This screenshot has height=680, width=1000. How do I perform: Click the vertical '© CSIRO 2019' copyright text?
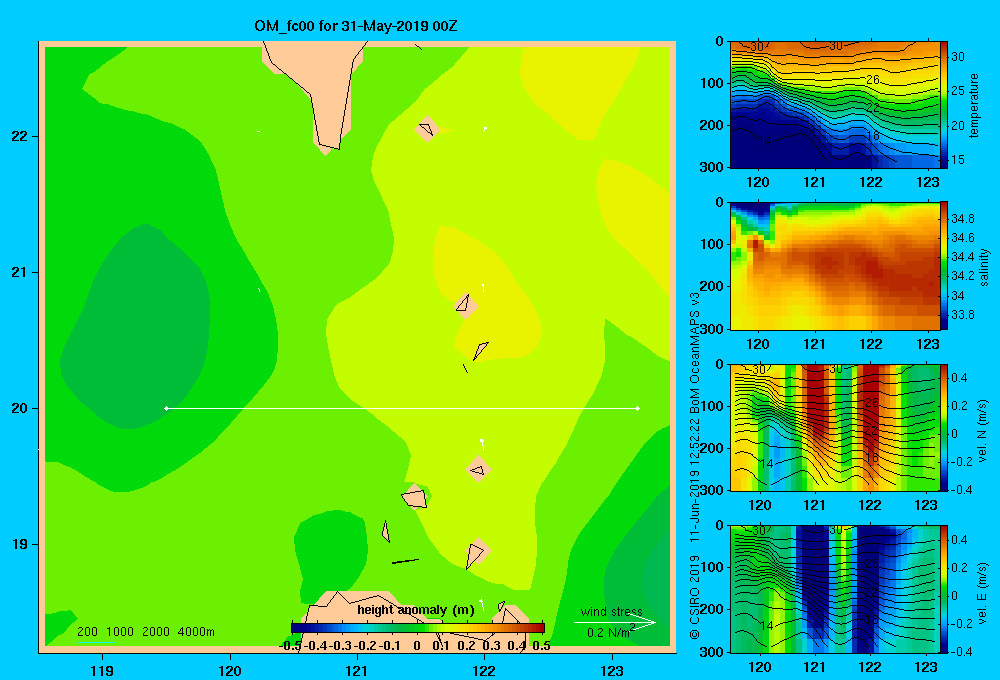tap(695, 597)
